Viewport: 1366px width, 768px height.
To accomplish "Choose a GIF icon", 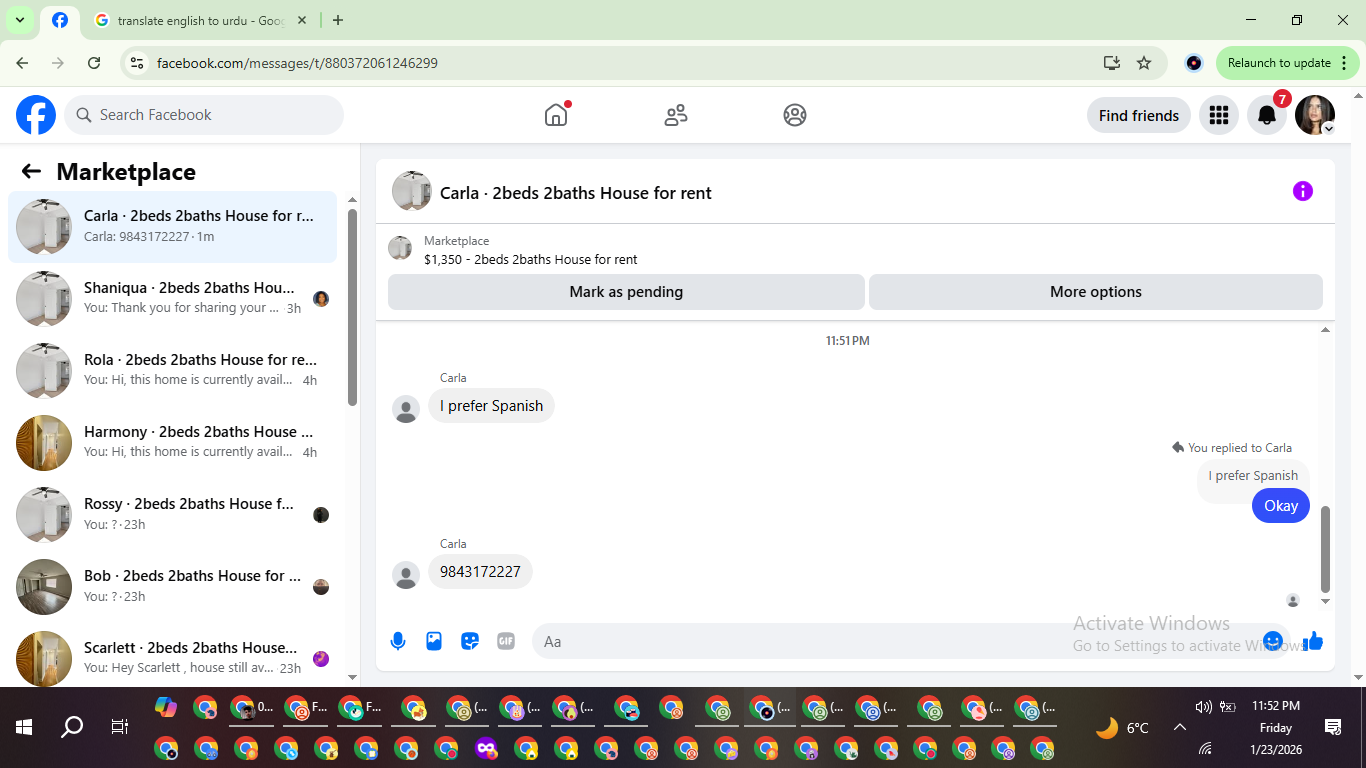I will pyautogui.click(x=506, y=641).
